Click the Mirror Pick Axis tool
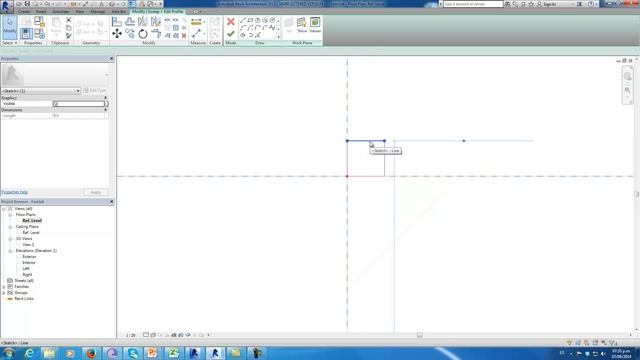 pos(143,22)
